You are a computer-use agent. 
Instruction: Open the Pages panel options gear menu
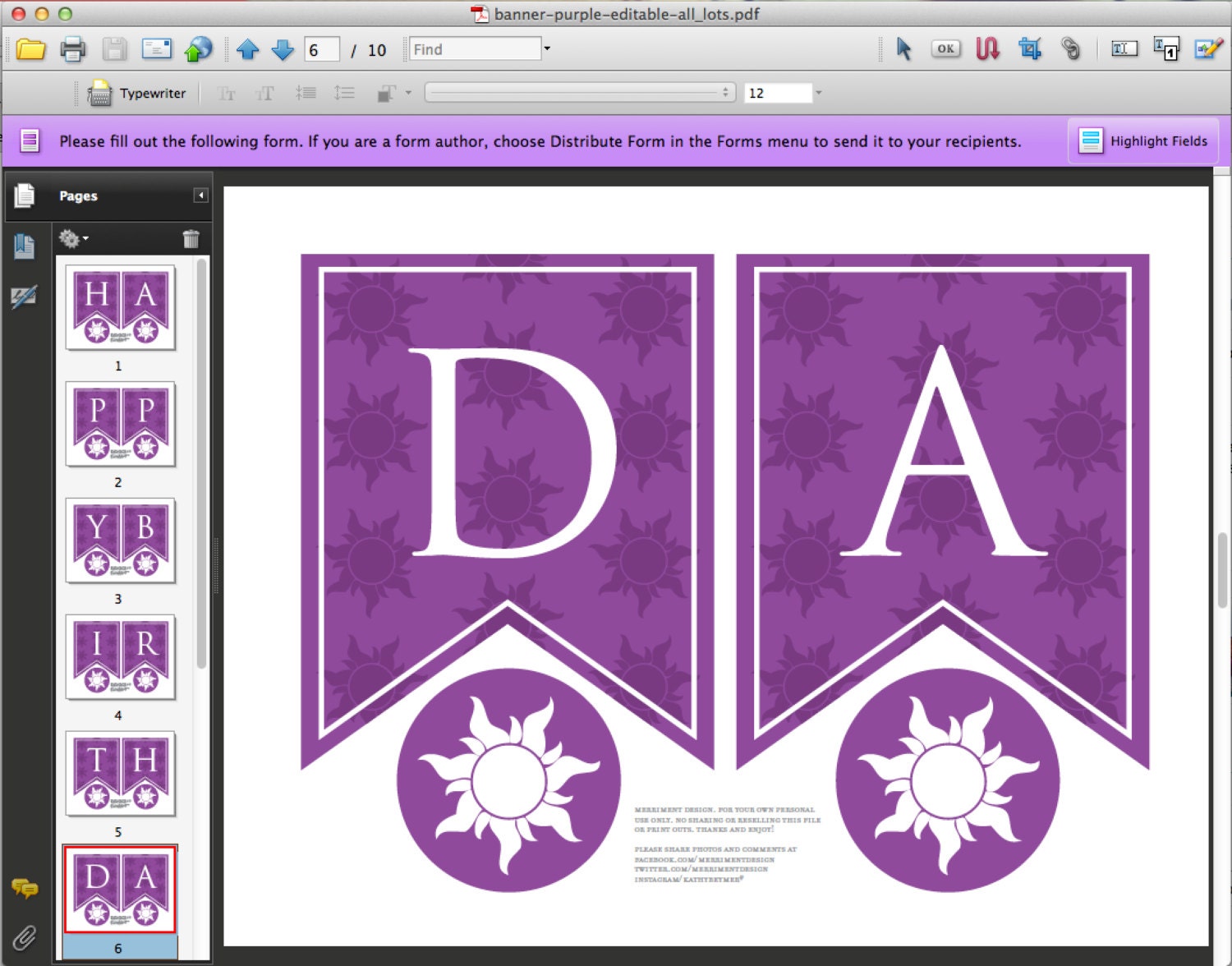tap(73, 239)
